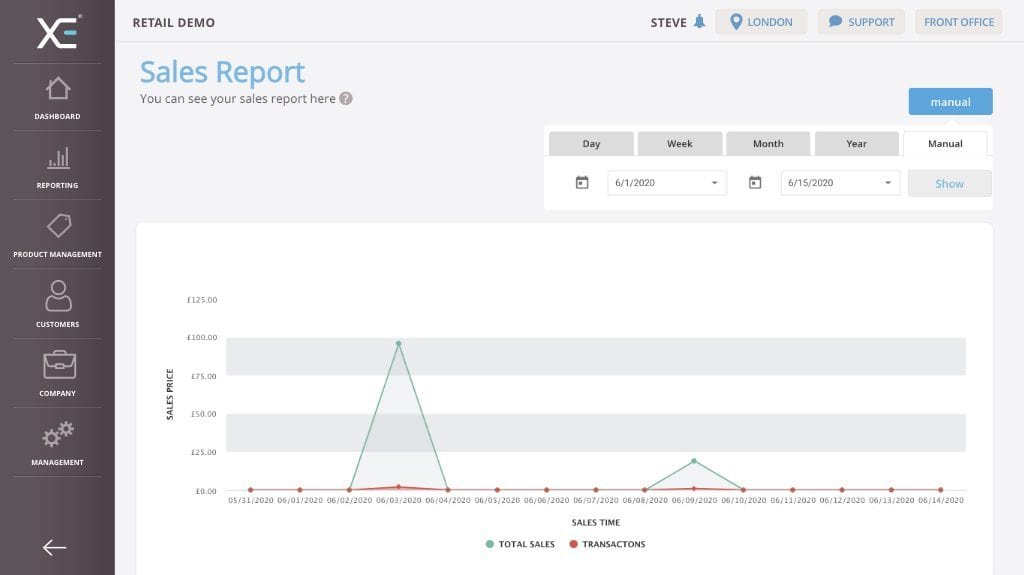Click the back arrow in sidebar

(x=54, y=547)
